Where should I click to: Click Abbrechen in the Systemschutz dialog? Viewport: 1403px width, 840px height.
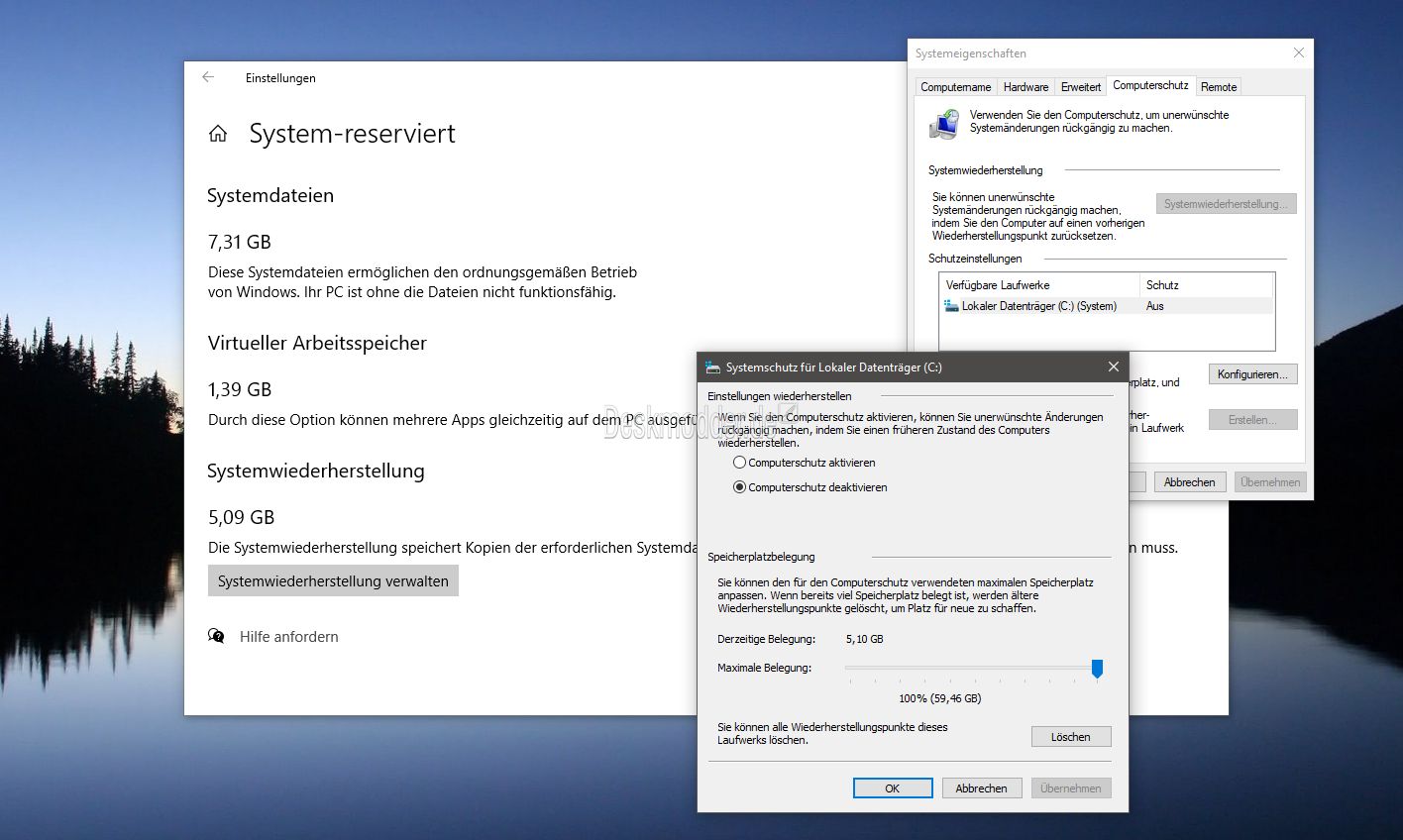point(981,788)
